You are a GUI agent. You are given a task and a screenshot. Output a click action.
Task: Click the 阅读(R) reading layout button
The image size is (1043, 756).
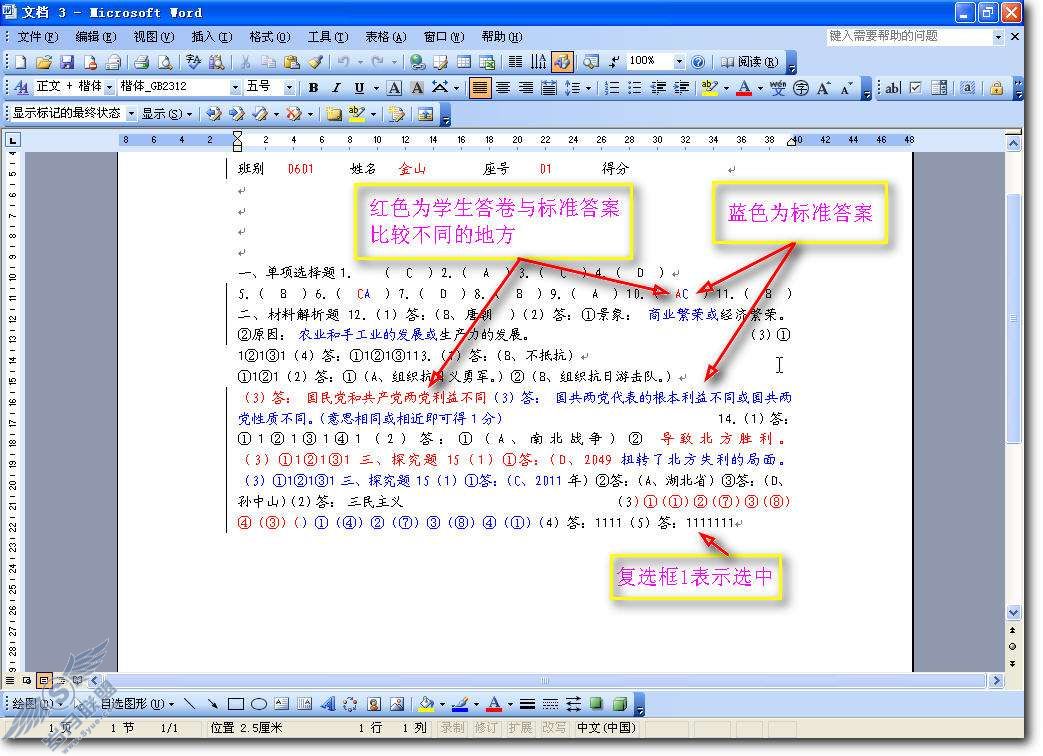pos(750,62)
